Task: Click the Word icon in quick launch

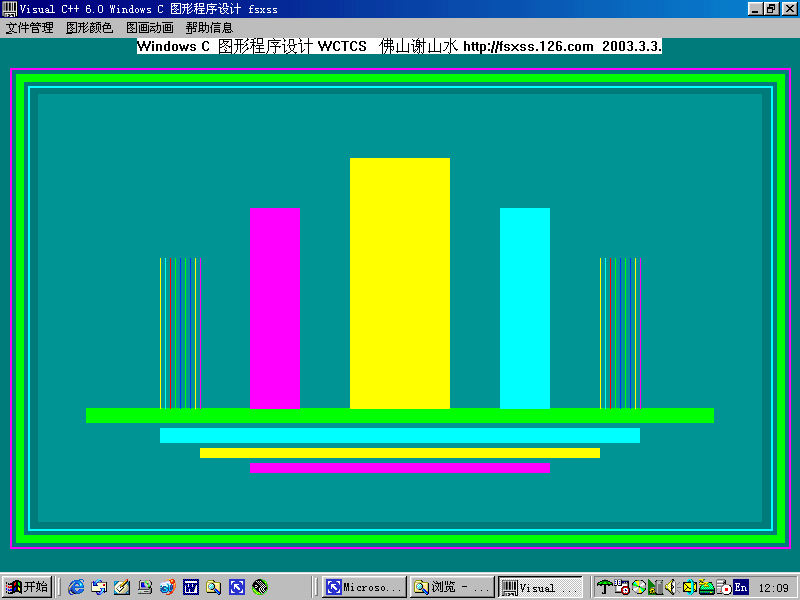Action: click(x=191, y=587)
